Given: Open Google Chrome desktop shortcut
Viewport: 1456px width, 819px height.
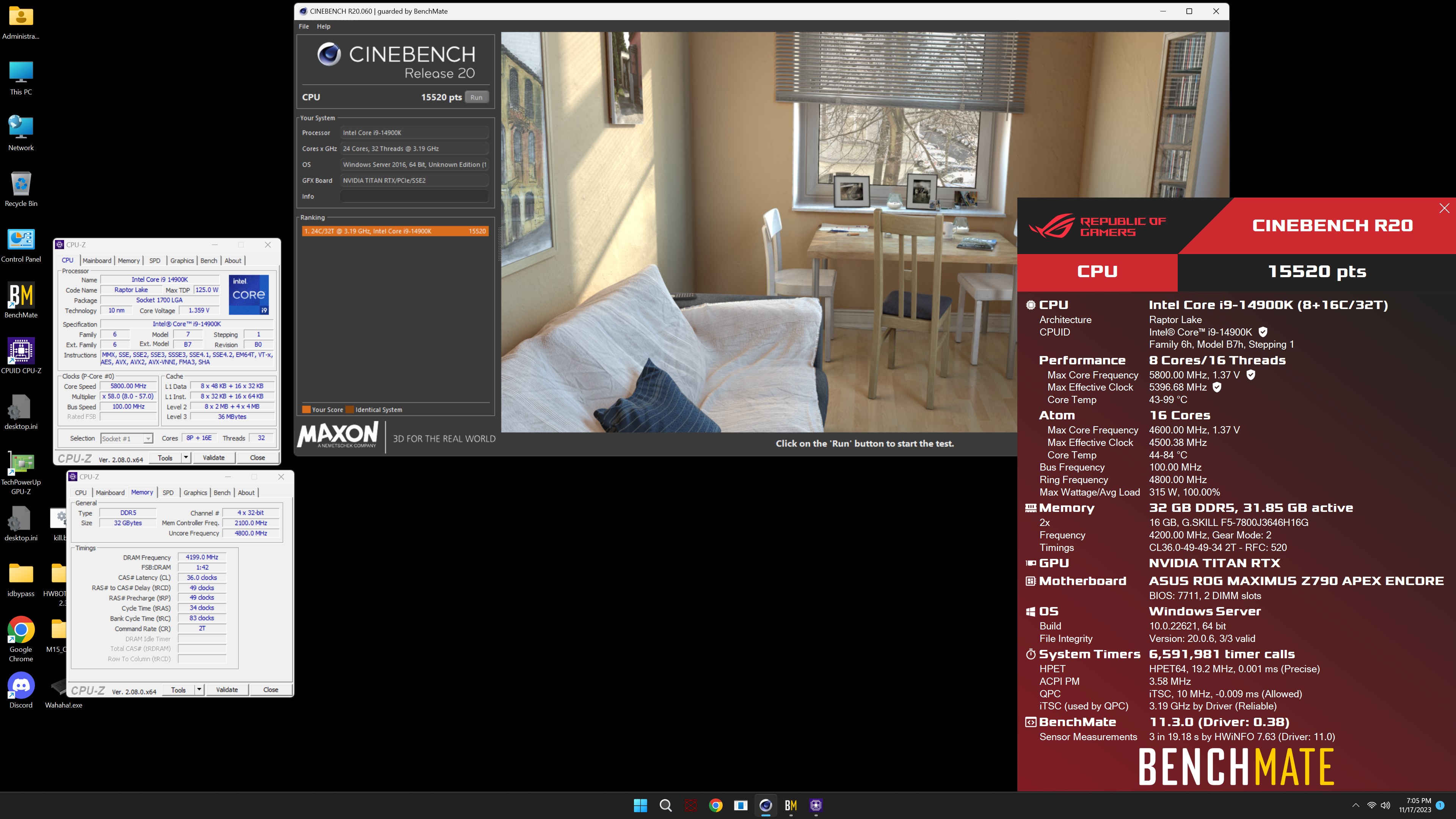Looking at the screenshot, I should [x=21, y=639].
